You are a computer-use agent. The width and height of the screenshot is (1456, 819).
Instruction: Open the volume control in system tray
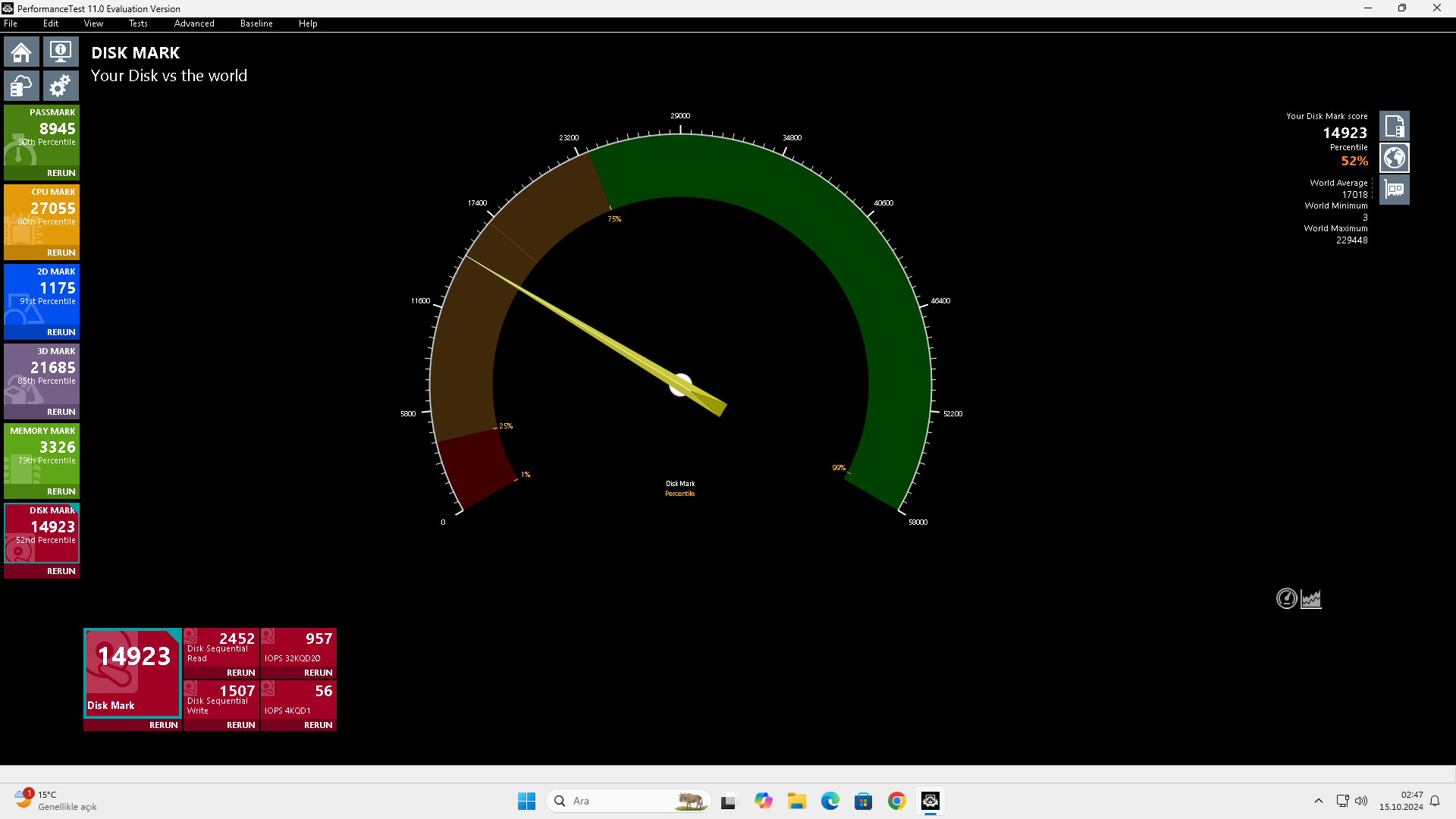1361,801
